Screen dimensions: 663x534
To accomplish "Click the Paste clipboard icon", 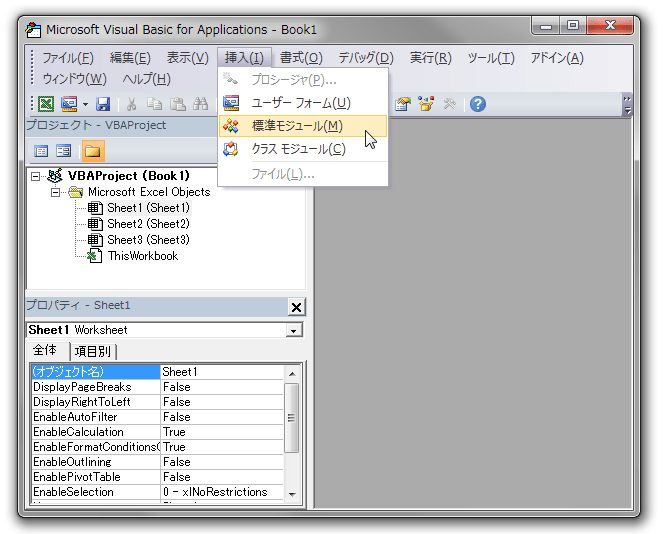I will point(178,104).
